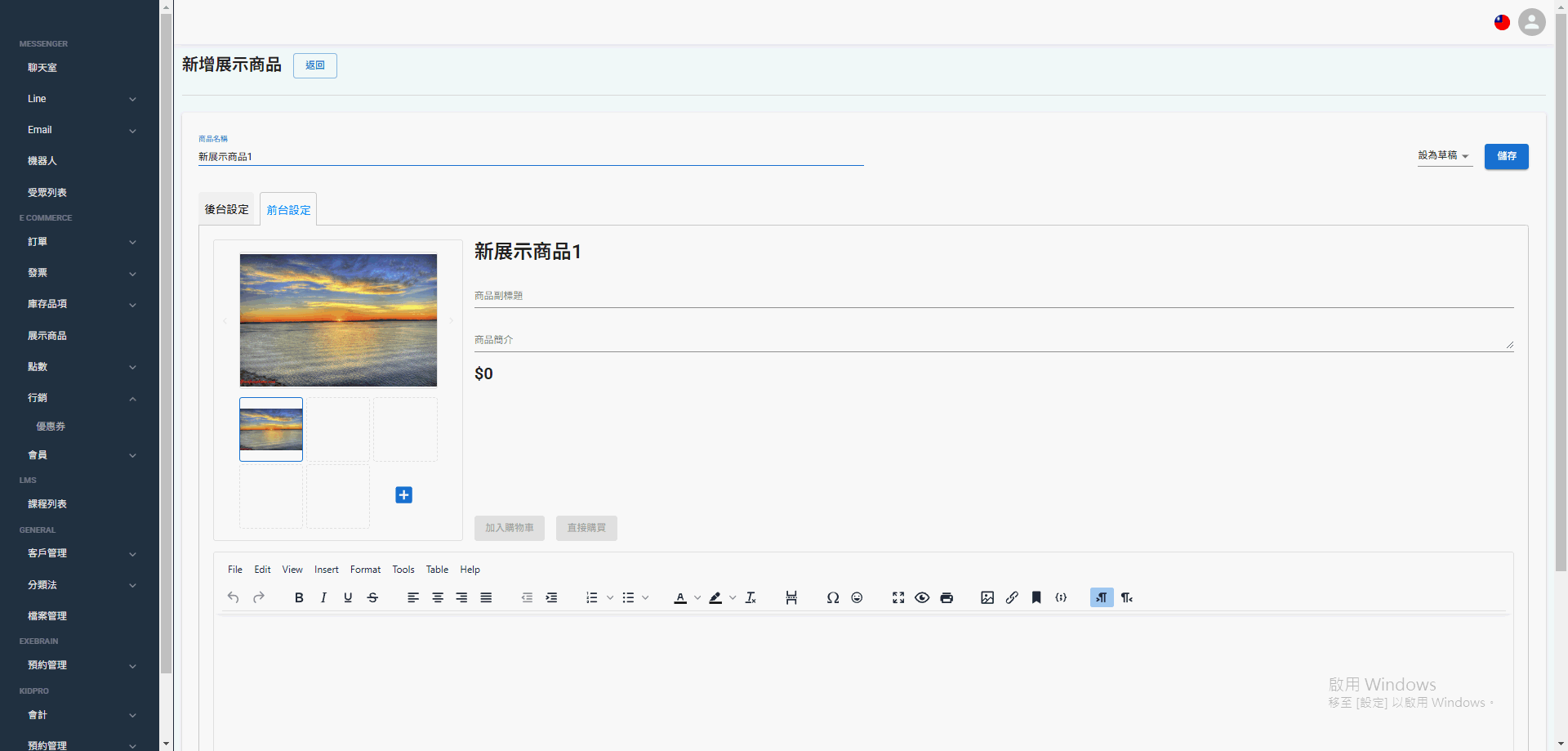Insert a code sample with the braces icon
This screenshot has height=751, width=1568.
click(x=1061, y=597)
